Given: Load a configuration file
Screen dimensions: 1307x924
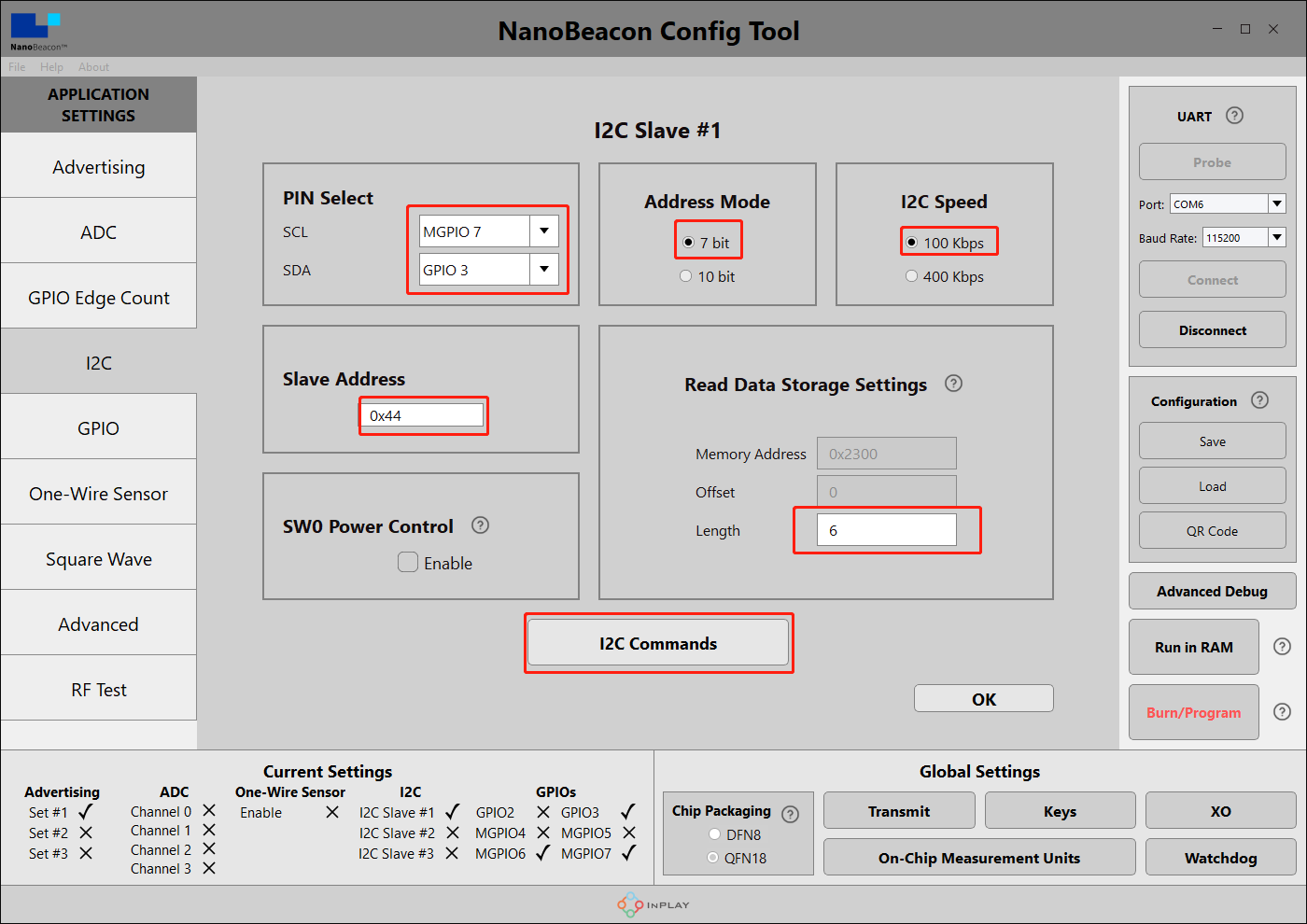Looking at the screenshot, I should pos(1213,486).
